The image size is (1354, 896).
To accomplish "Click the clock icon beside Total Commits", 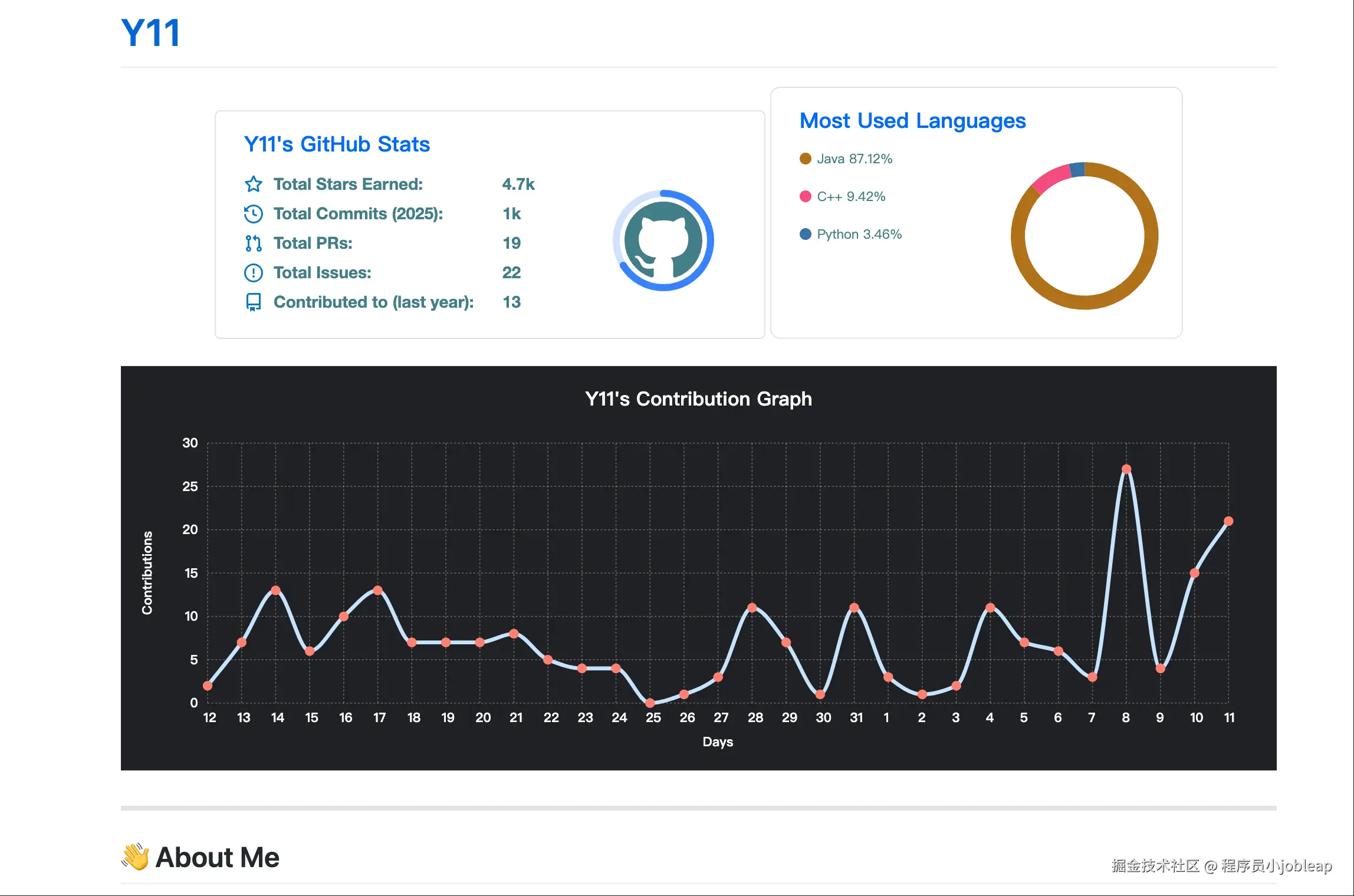I will [x=254, y=213].
